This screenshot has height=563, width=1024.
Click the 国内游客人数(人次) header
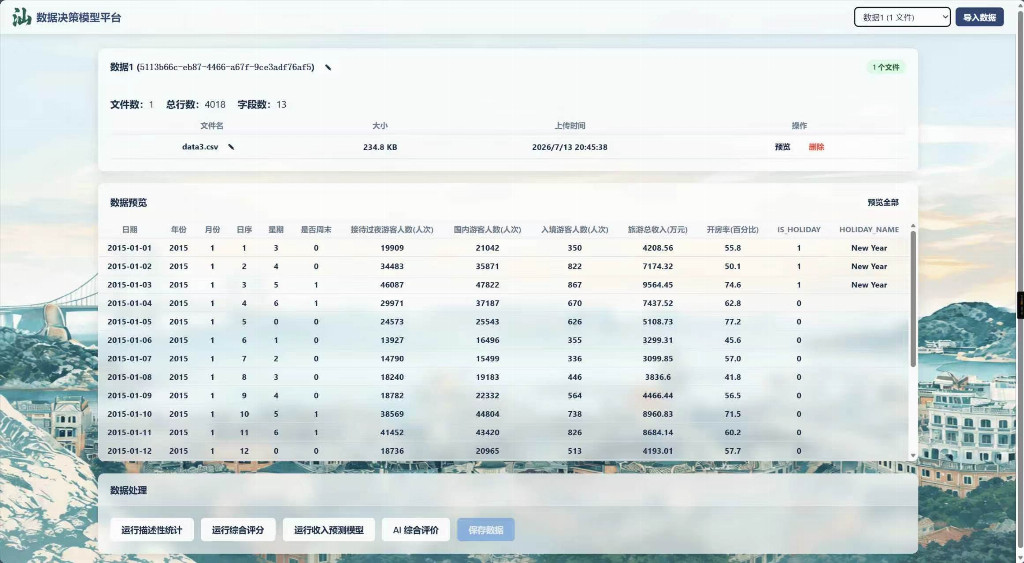(487, 230)
